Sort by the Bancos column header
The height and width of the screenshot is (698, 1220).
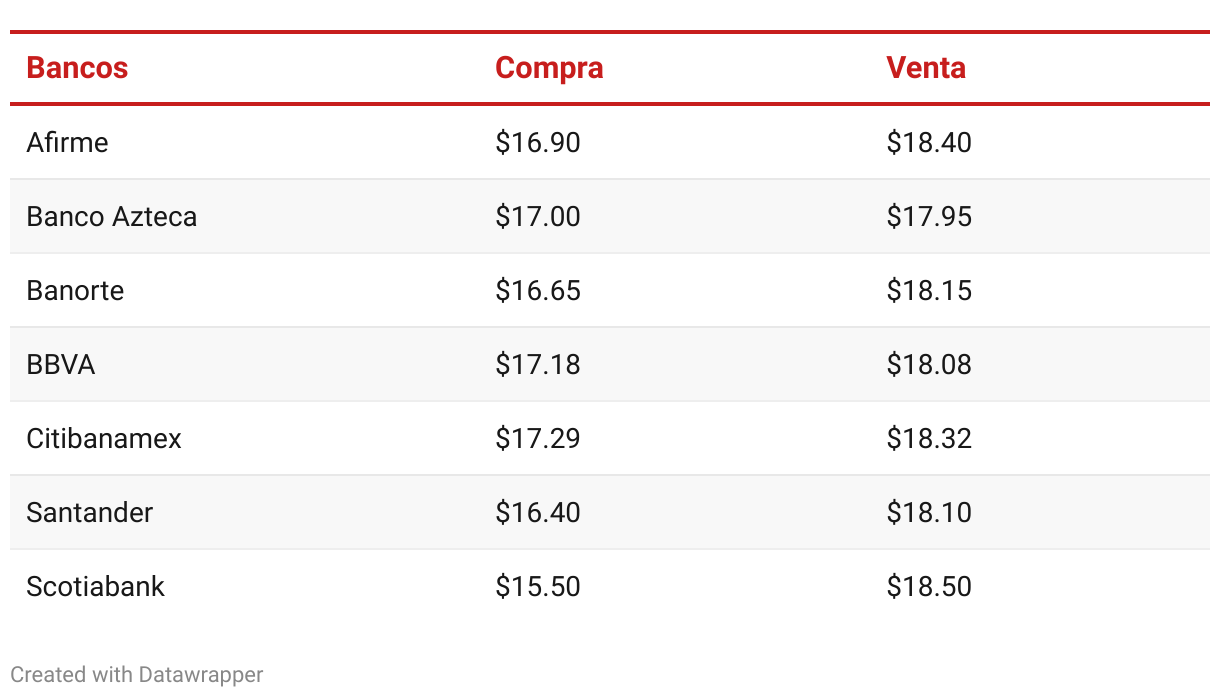click(77, 68)
